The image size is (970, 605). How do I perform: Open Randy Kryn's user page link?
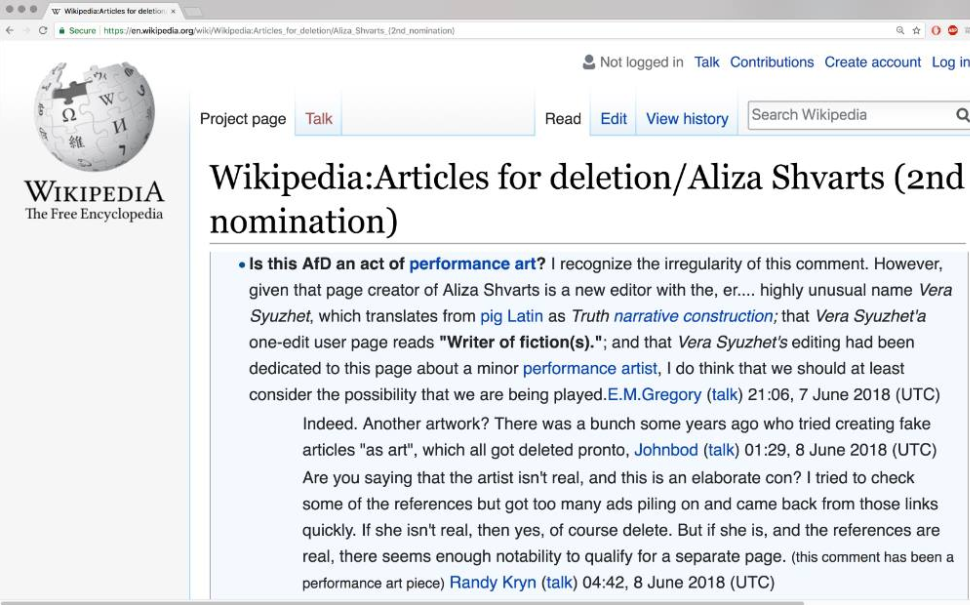pos(492,583)
